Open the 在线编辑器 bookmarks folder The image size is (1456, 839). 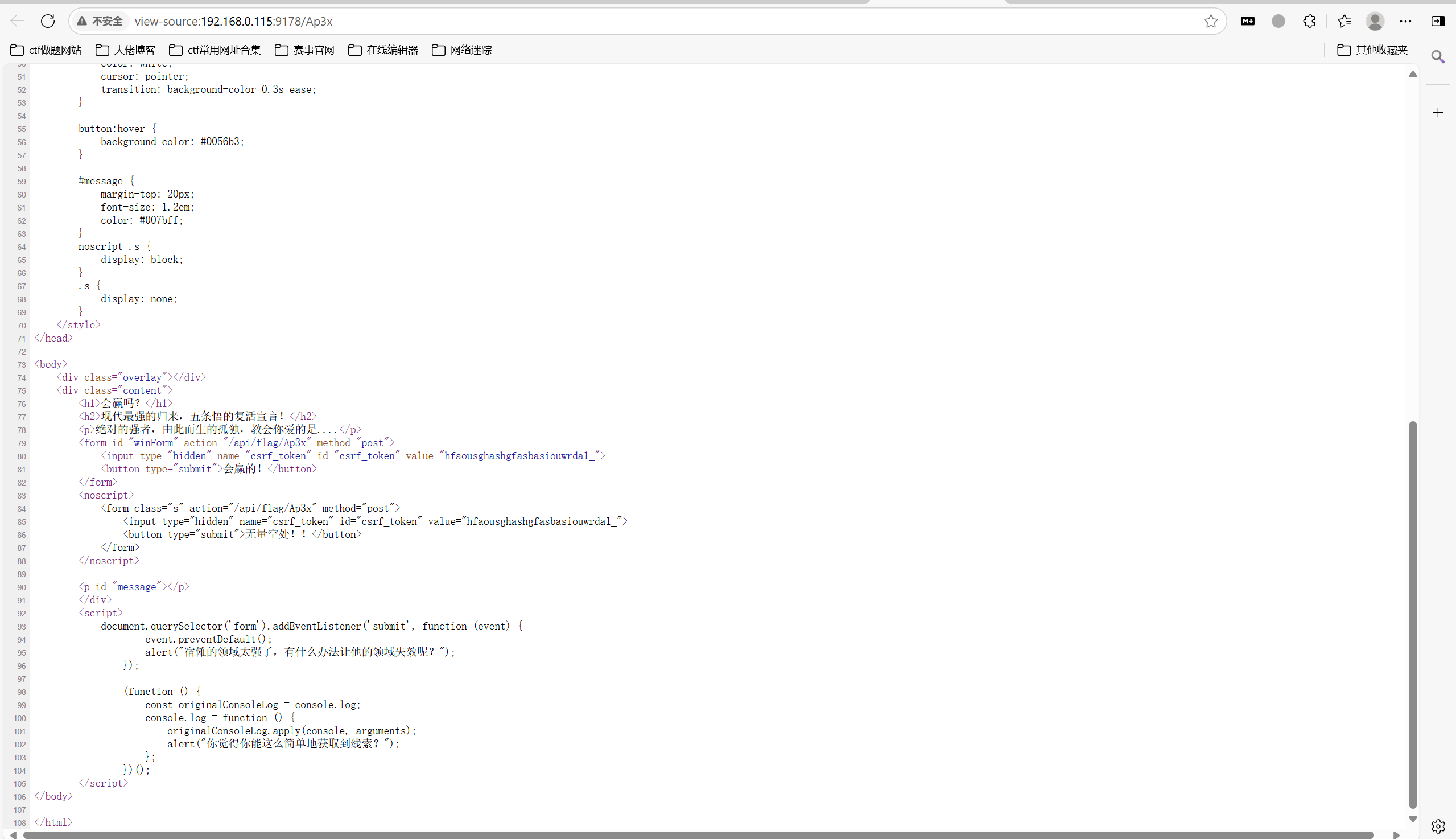click(x=383, y=50)
